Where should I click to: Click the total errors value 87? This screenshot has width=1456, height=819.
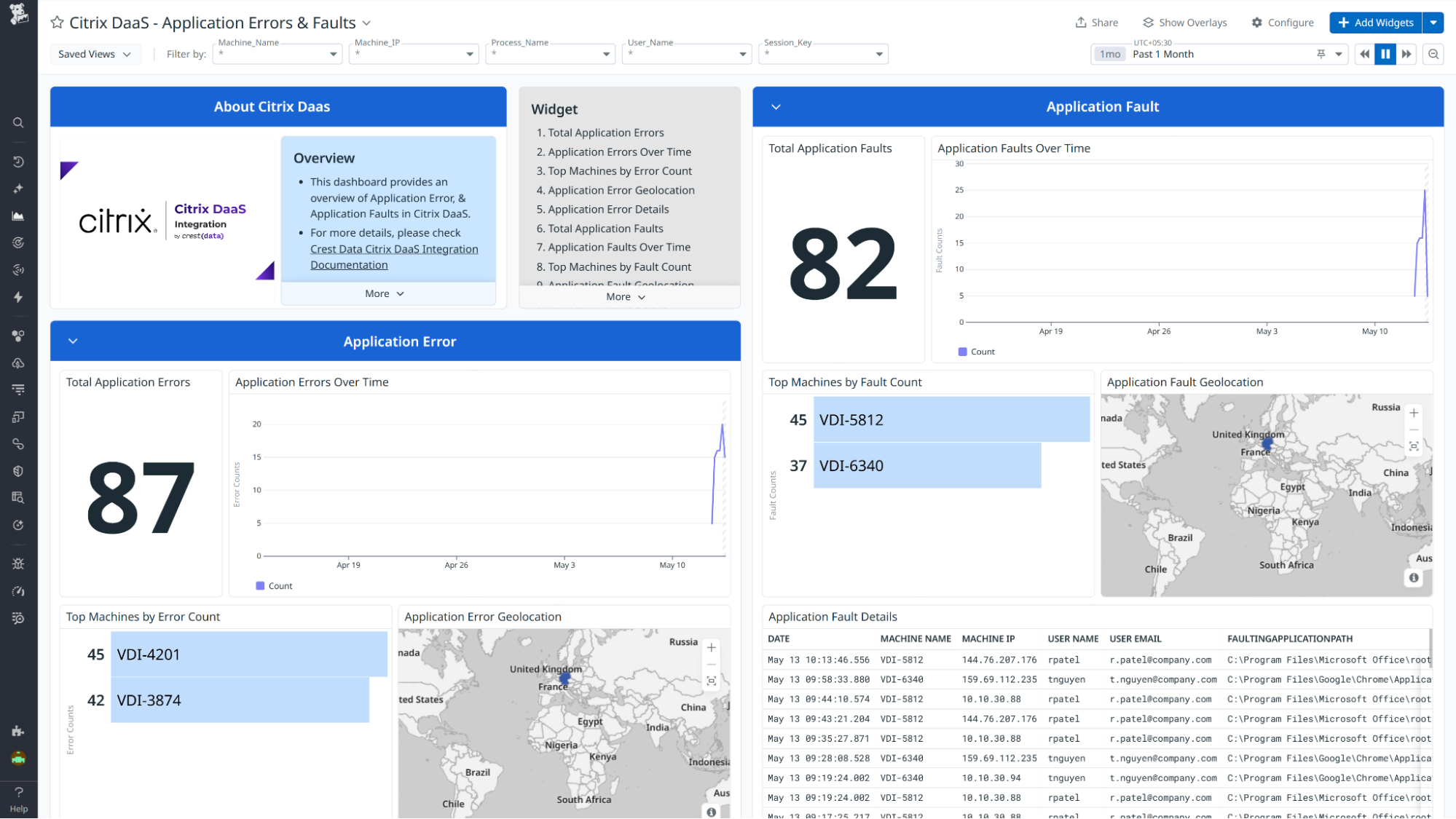click(141, 498)
